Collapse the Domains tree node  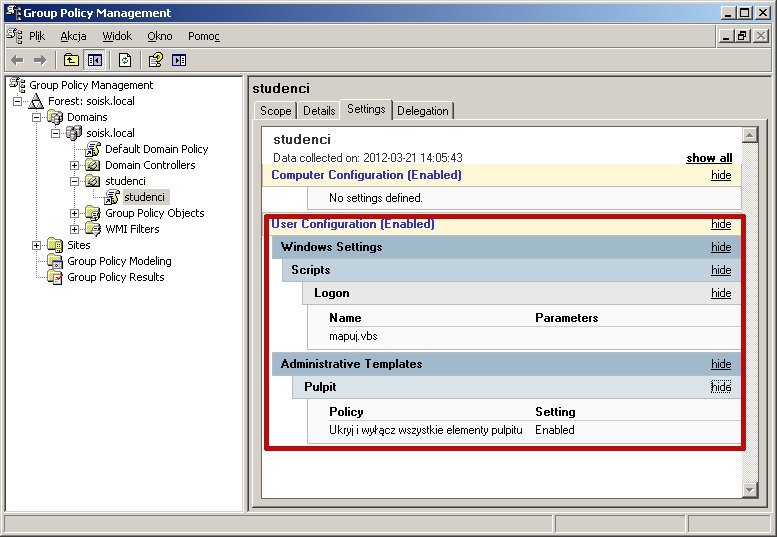(x=36, y=117)
